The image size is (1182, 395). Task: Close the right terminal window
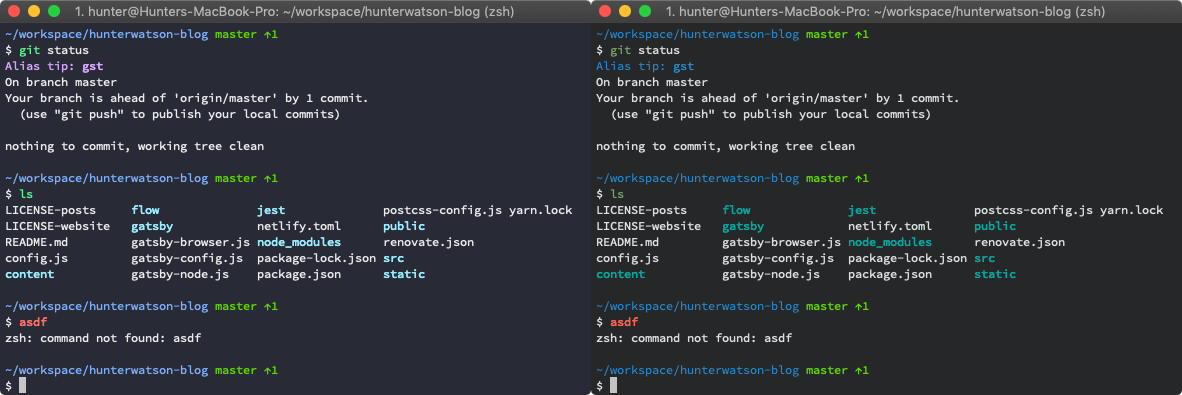pyautogui.click(x=604, y=11)
